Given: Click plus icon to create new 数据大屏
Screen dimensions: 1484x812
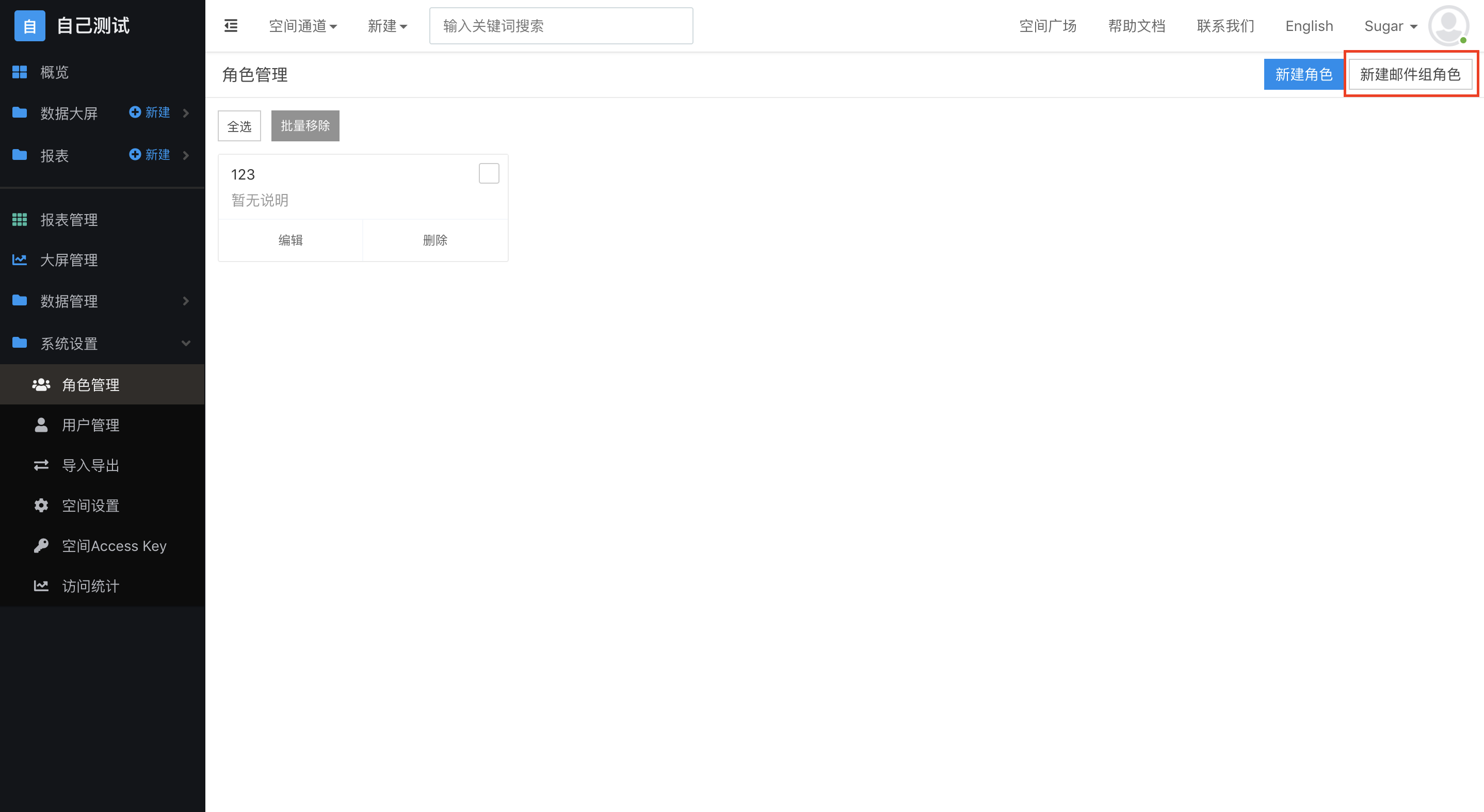Looking at the screenshot, I should click(135, 112).
